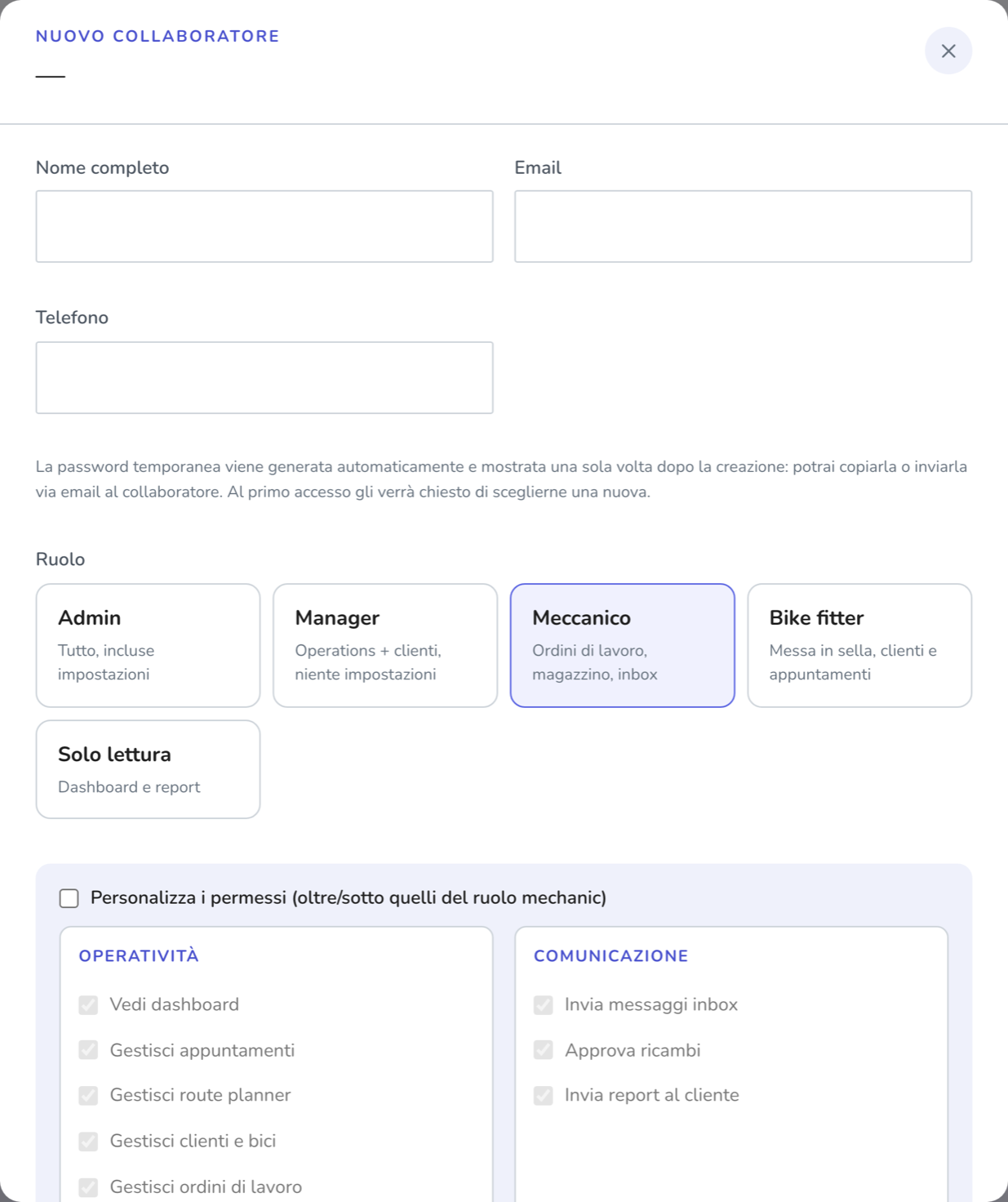Close the Nuovo Collaboratore dialog
Image resolution: width=1008 pixels, height=1202 pixels.
tap(948, 51)
